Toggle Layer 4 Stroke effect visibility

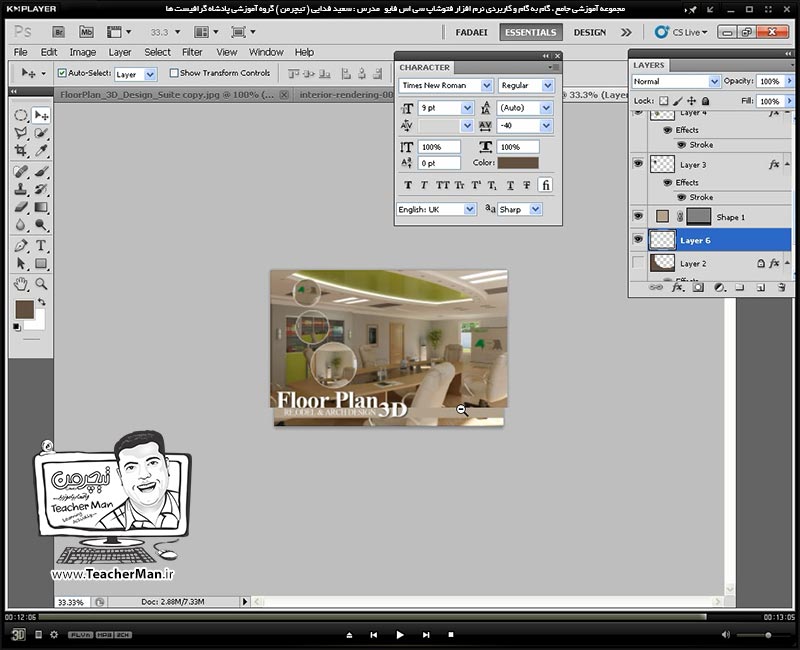click(x=681, y=145)
